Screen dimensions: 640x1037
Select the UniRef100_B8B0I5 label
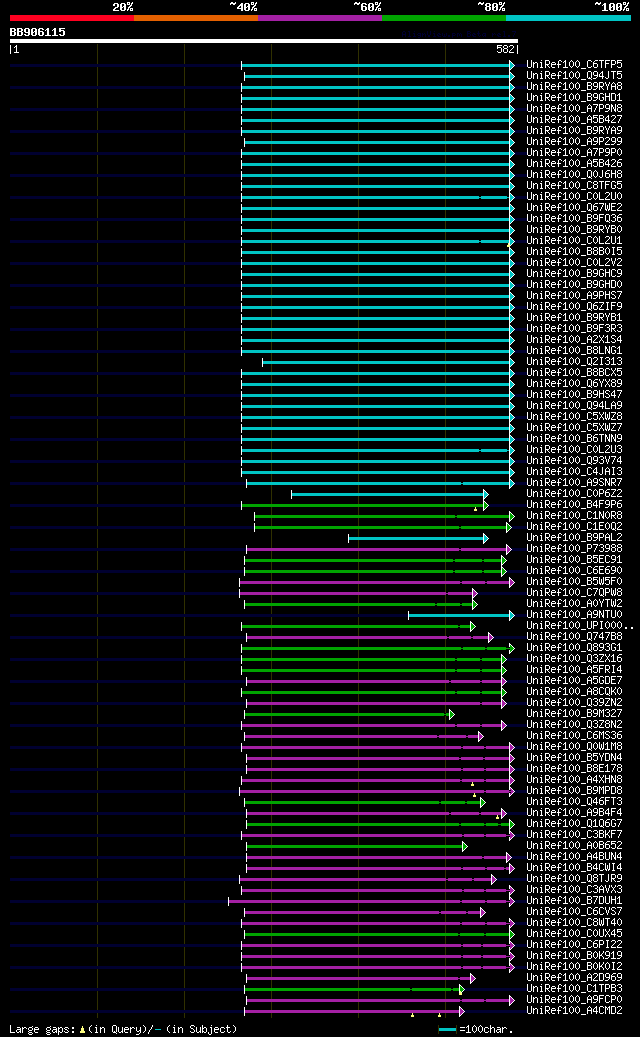point(574,251)
